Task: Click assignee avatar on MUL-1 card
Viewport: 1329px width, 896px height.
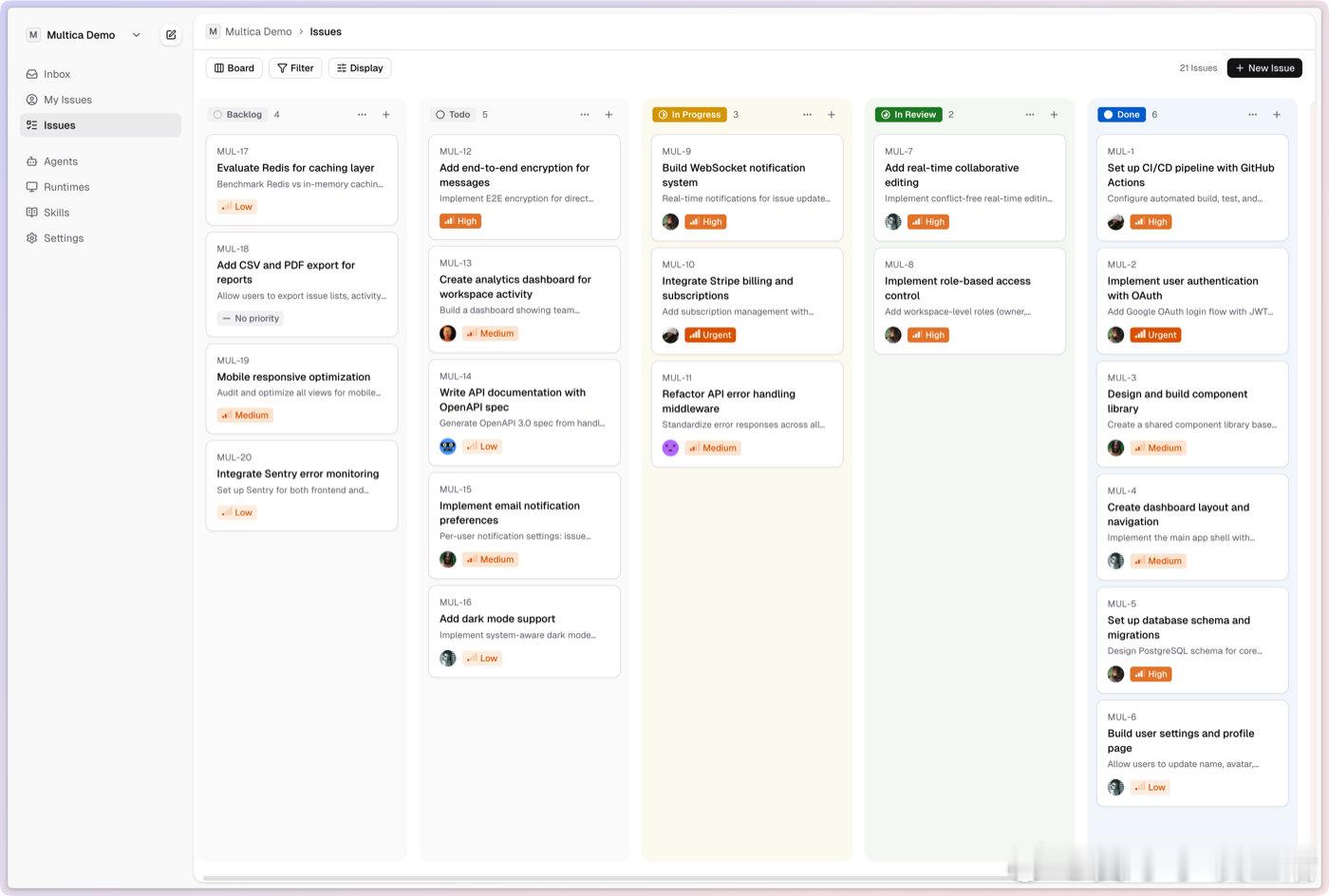Action: tap(1115, 222)
